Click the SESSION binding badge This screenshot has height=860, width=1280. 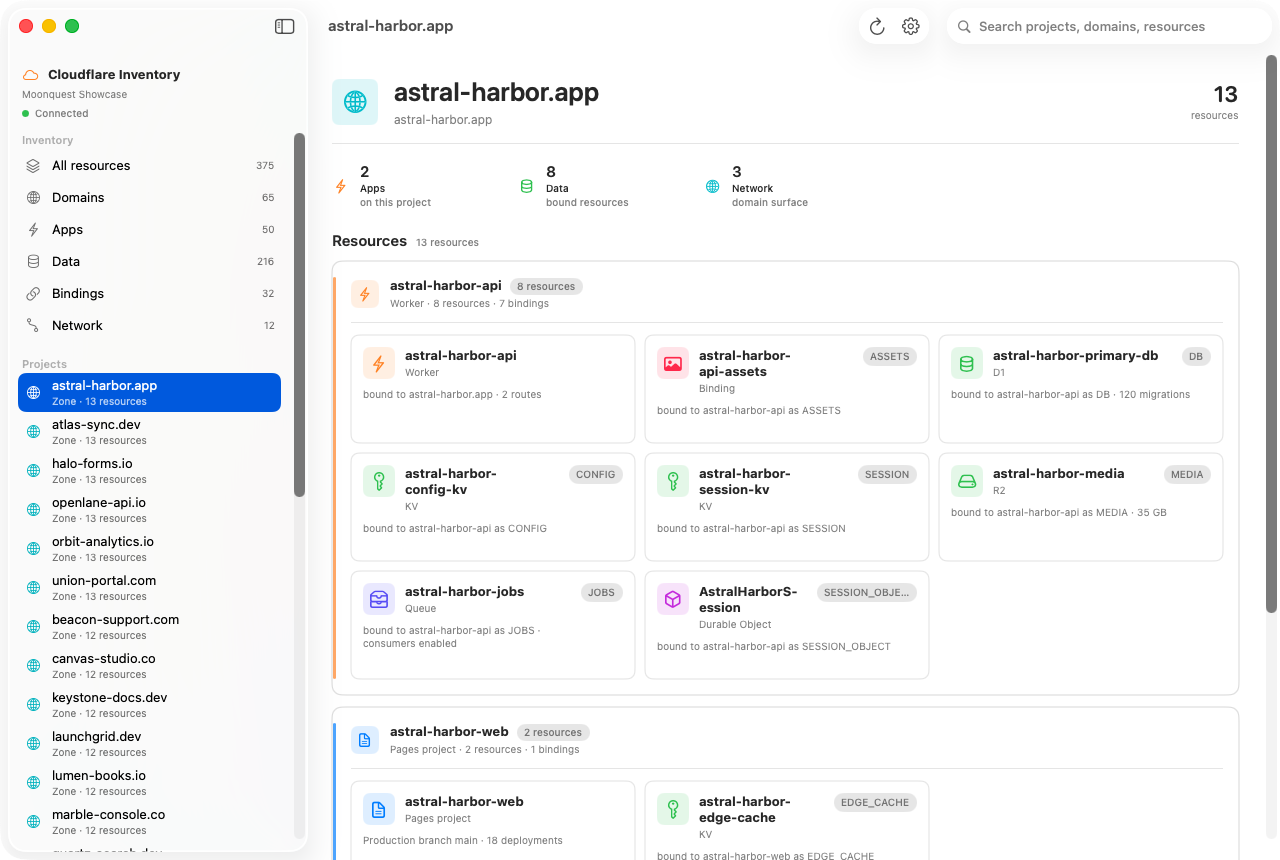pyautogui.click(x=887, y=474)
